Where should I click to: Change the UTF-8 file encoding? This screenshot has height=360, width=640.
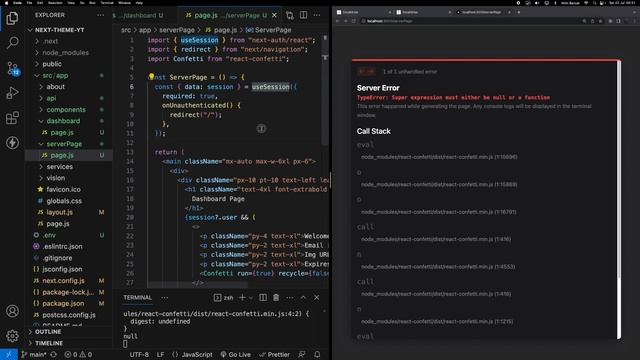(x=139, y=354)
